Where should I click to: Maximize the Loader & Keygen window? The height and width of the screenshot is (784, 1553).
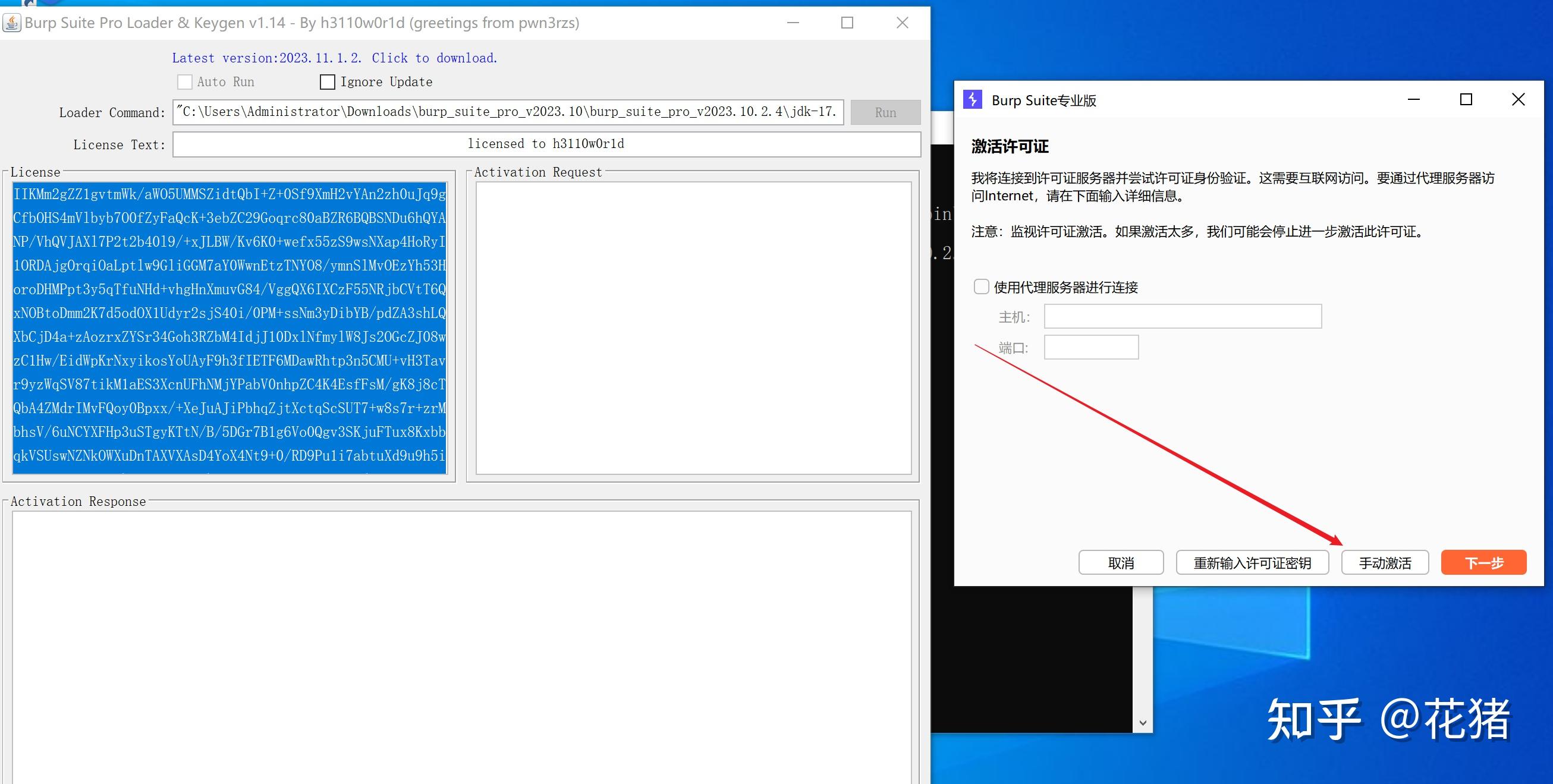[847, 23]
